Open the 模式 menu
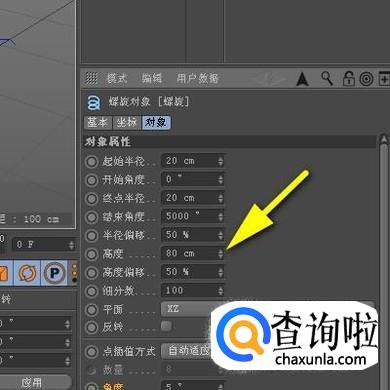This screenshot has height=390, width=390. pyautogui.click(x=117, y=79)
